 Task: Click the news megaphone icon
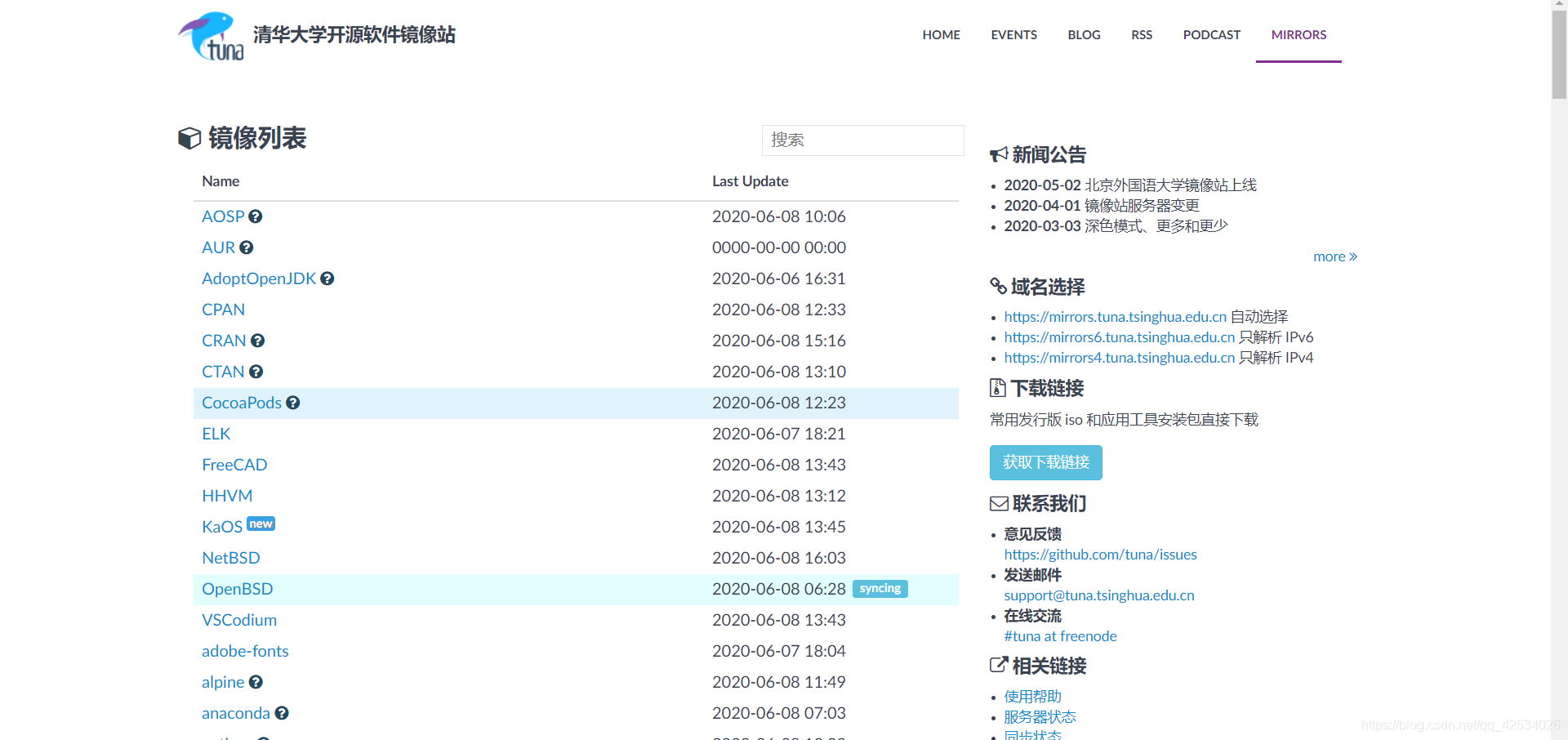tap(999, 154)
